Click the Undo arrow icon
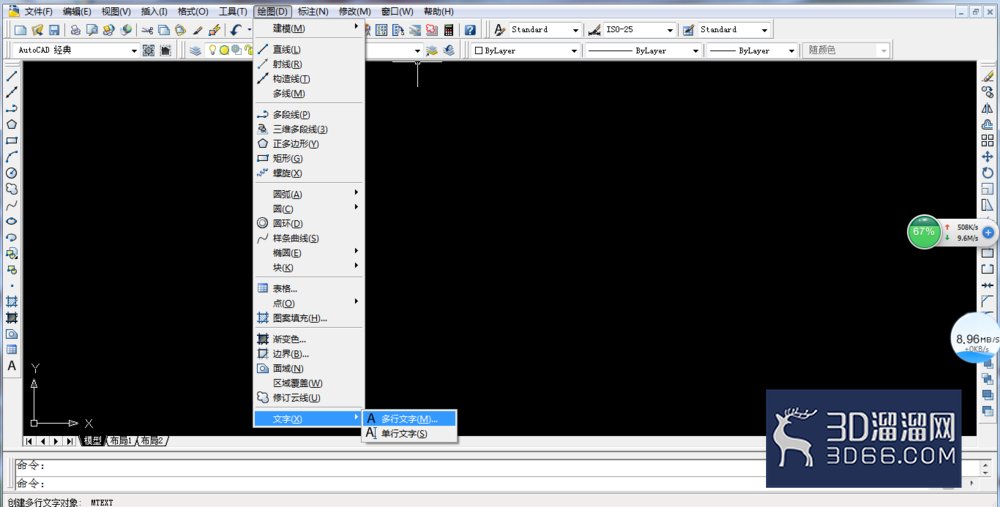This screenshot has height=507, width=1000. pos(235,30)
